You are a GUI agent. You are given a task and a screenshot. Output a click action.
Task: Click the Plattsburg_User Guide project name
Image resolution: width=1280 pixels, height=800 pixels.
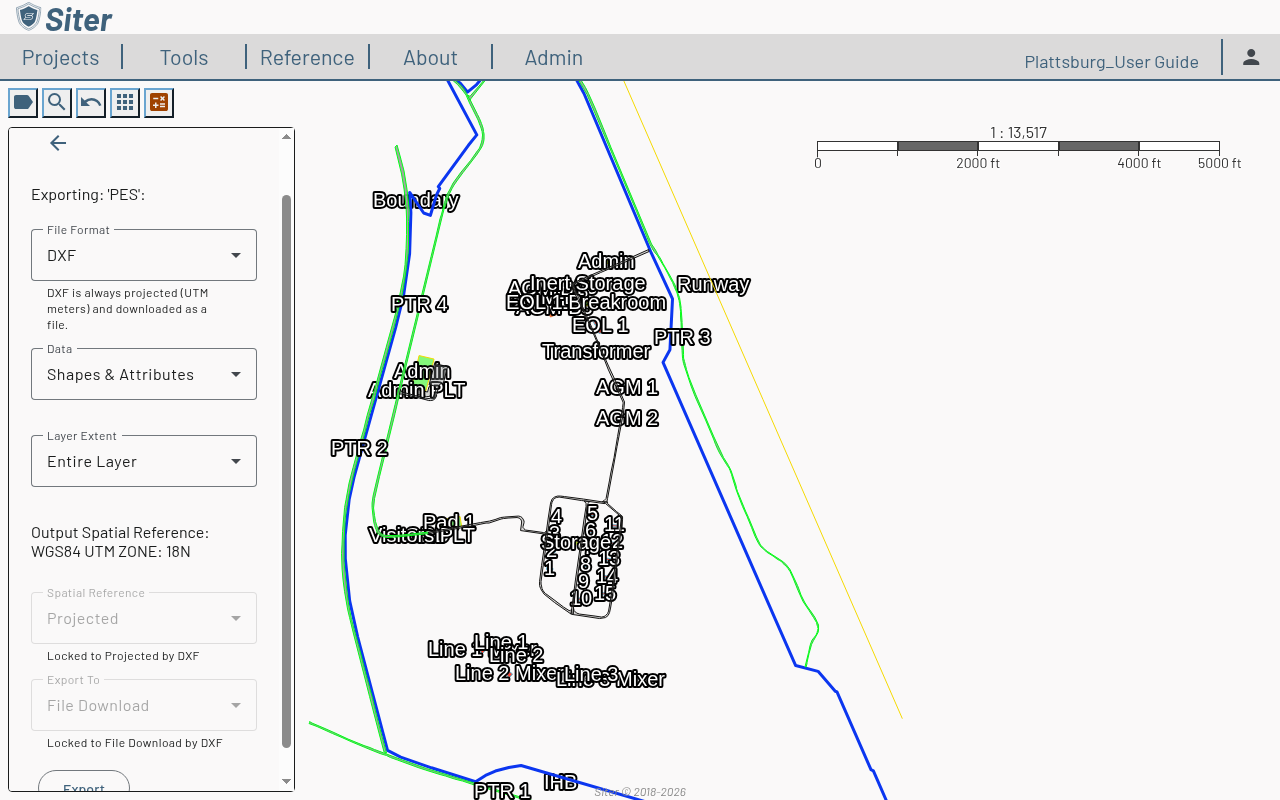coord(1111,62)
